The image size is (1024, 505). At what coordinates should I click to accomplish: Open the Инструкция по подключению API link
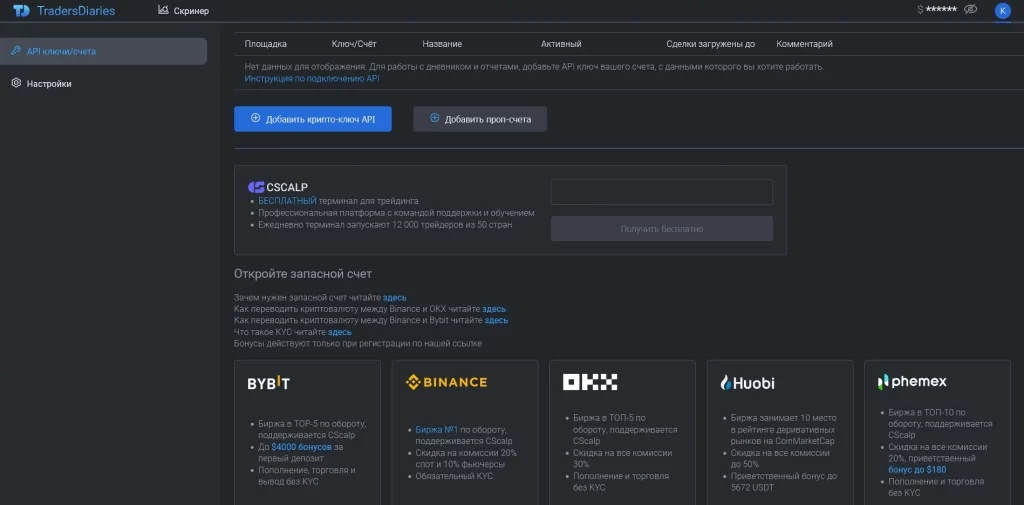click(312, 78)
